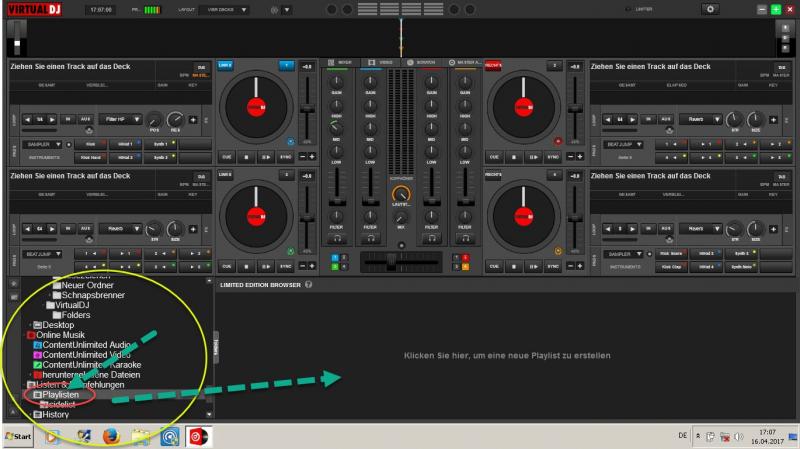Click pitch minus on top-left deck
The width and height of the screenshot is (800, 449).
pos(303,157)
